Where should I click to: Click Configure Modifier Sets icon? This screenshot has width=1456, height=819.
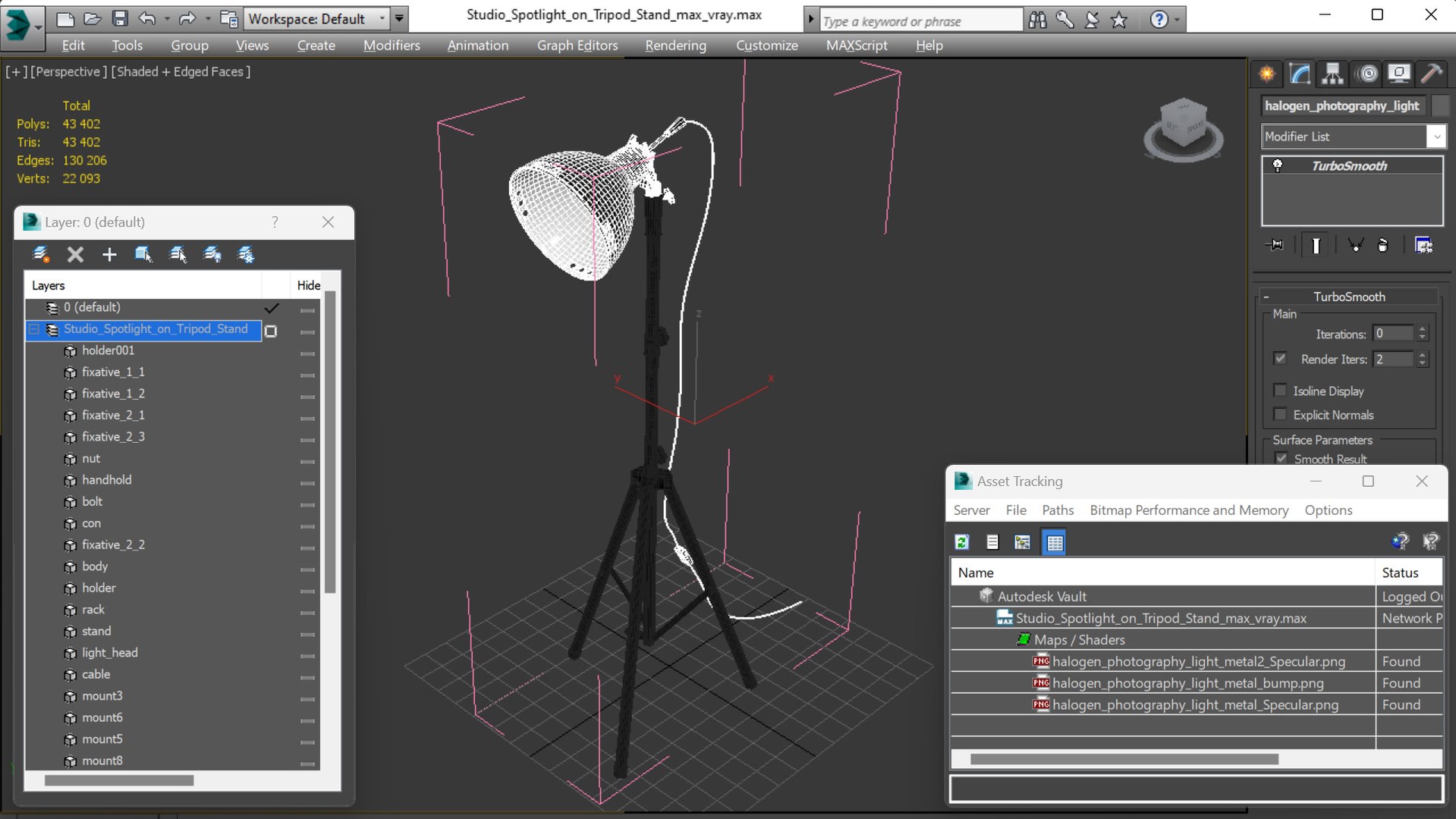click(1424, 245)
